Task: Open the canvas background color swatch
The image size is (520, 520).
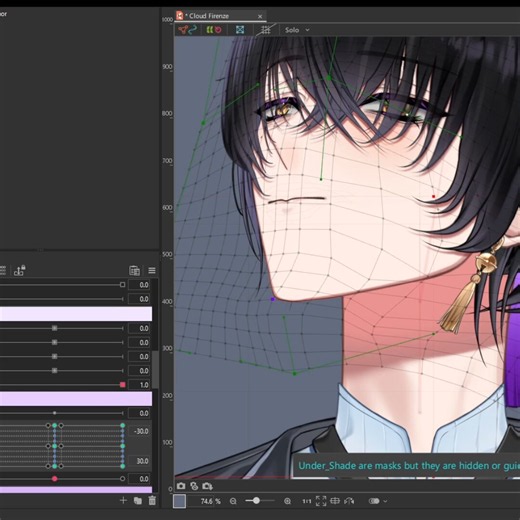Action: (x=179, y=501)
